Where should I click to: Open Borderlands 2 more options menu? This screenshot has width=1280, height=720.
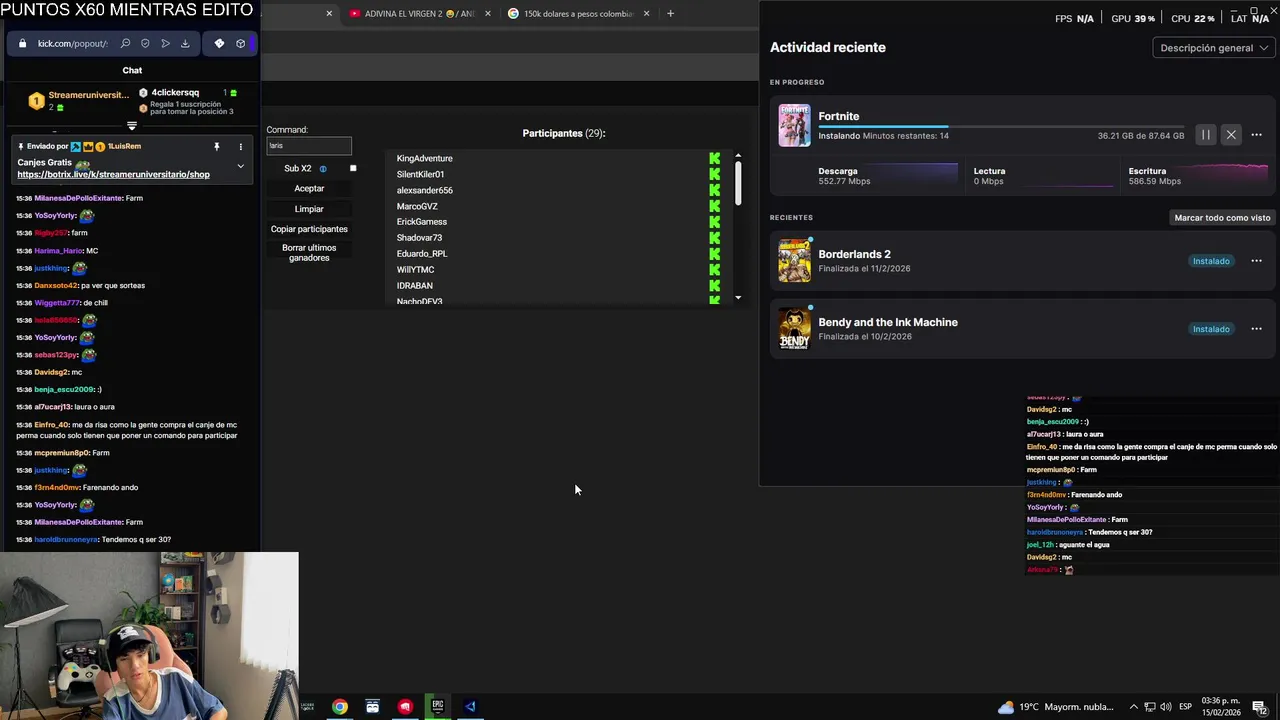[1256, 261]
